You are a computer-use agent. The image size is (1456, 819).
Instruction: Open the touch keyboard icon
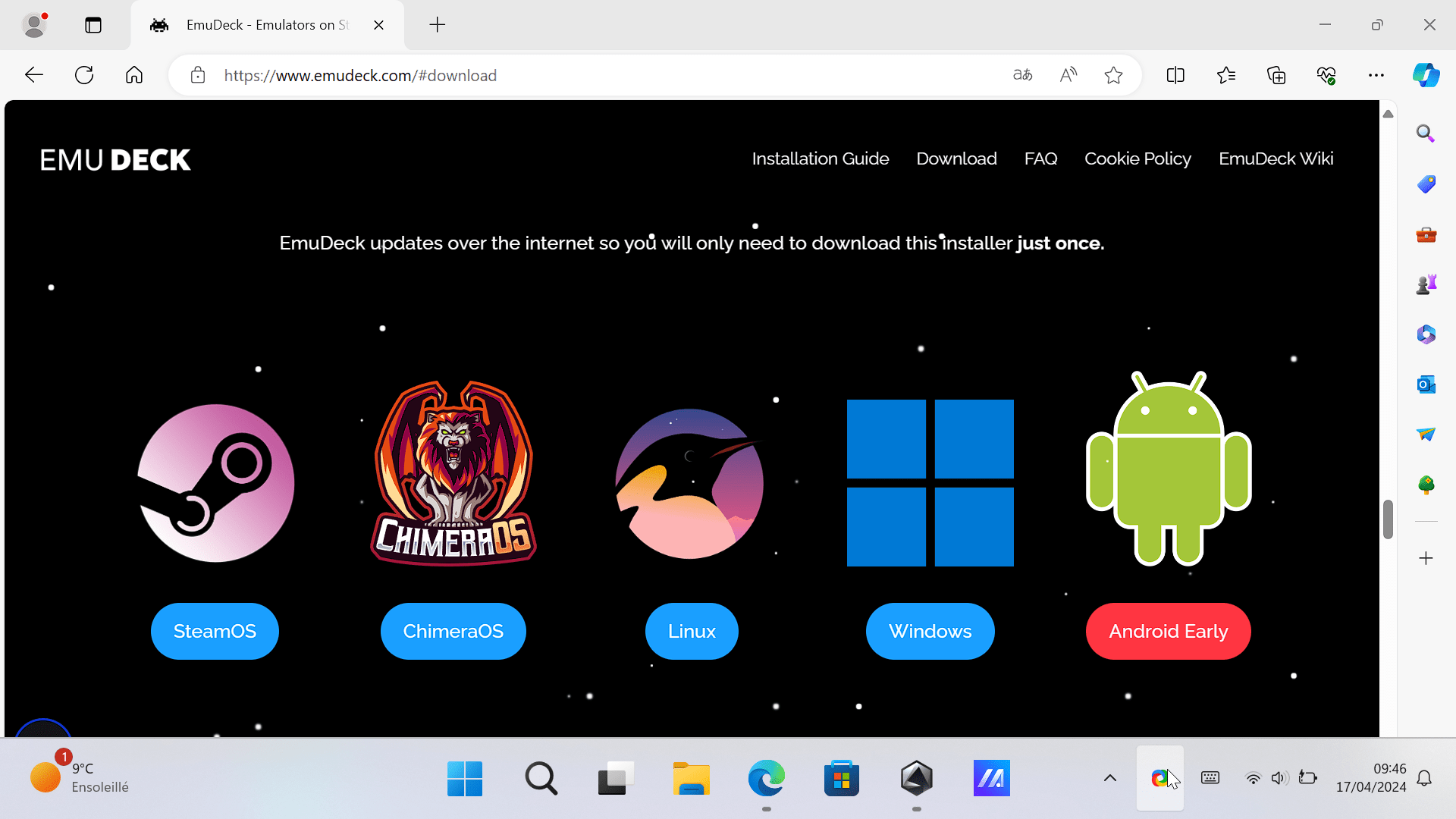coord(1210,778)
